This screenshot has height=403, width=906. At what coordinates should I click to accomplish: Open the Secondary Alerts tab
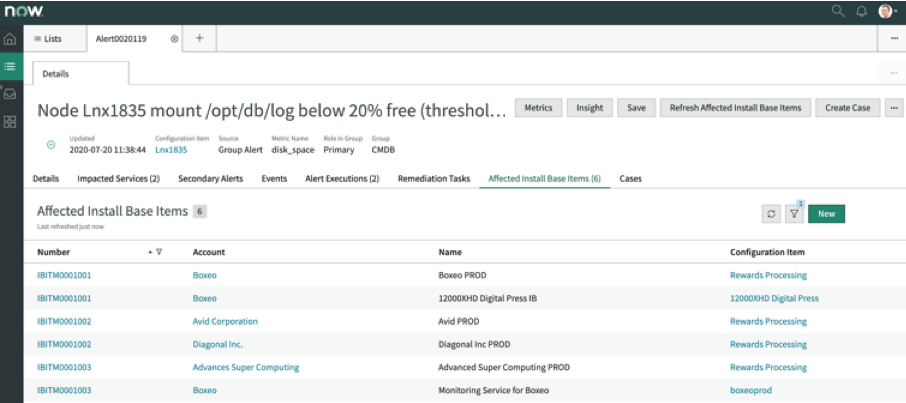point(210,179)
